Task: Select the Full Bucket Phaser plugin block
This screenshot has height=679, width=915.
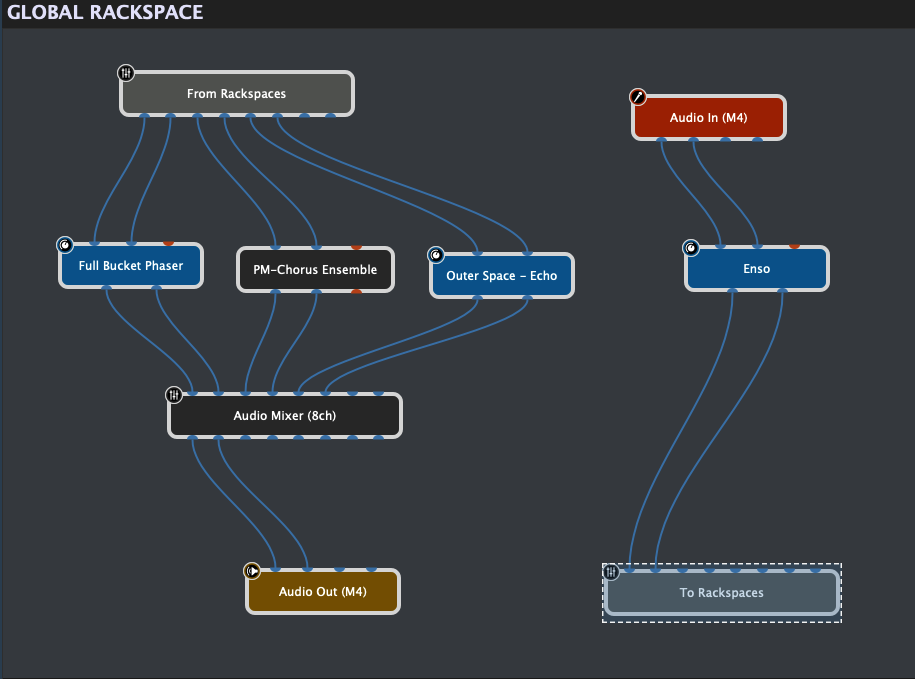Action: 131,267
